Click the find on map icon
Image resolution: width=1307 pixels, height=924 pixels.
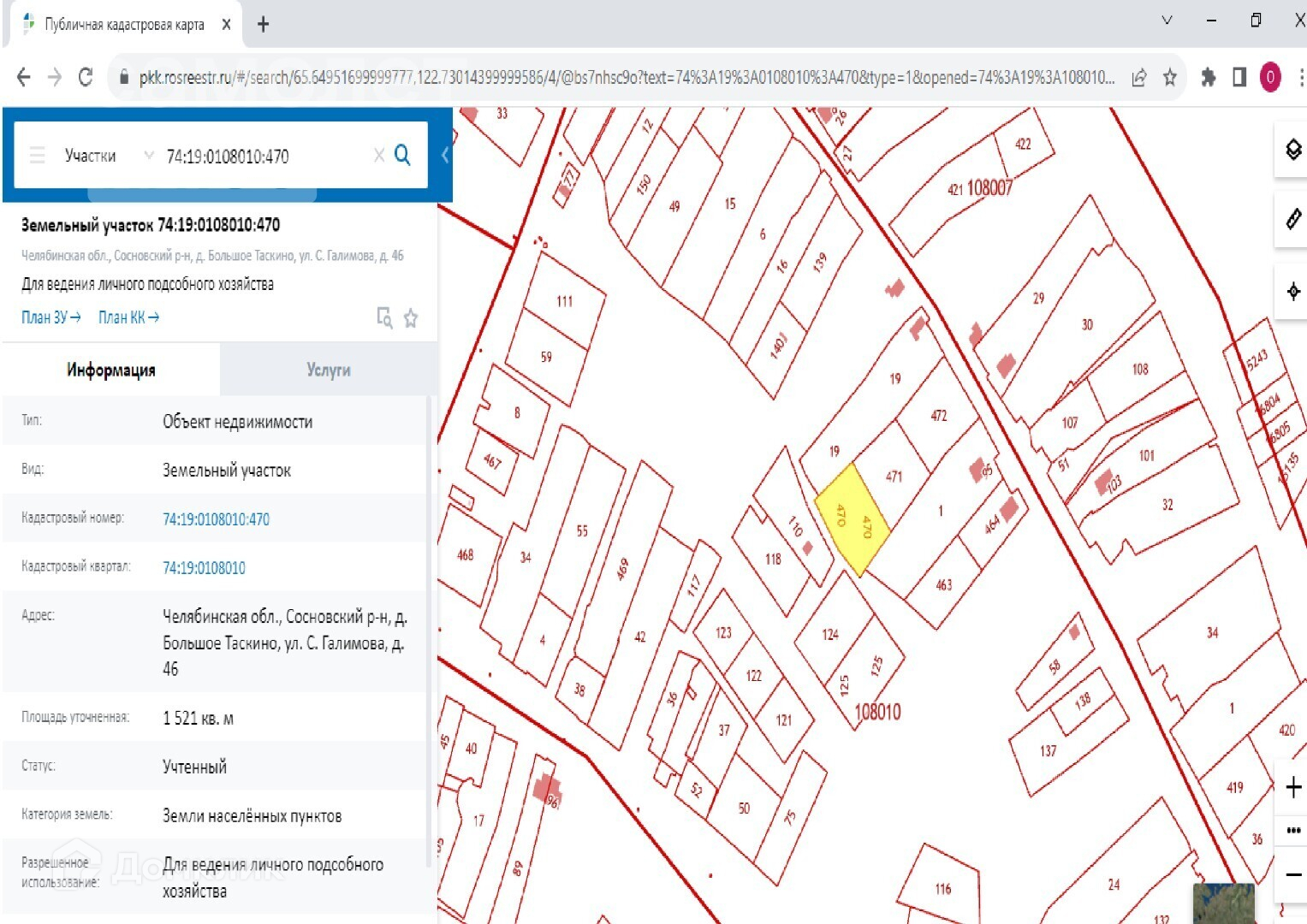point(384,318)
